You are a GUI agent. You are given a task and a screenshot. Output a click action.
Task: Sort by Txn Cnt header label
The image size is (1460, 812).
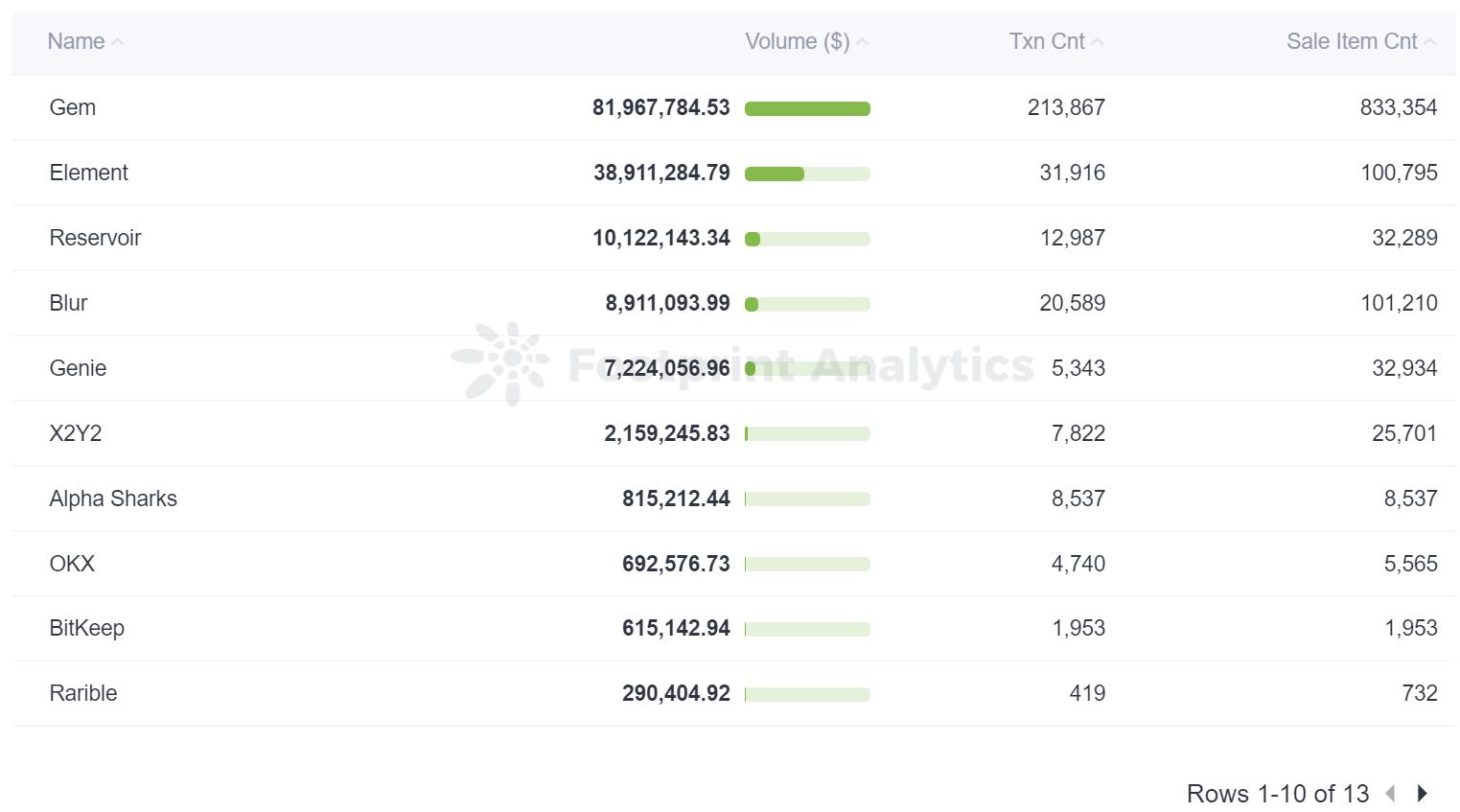[1046, 41]
